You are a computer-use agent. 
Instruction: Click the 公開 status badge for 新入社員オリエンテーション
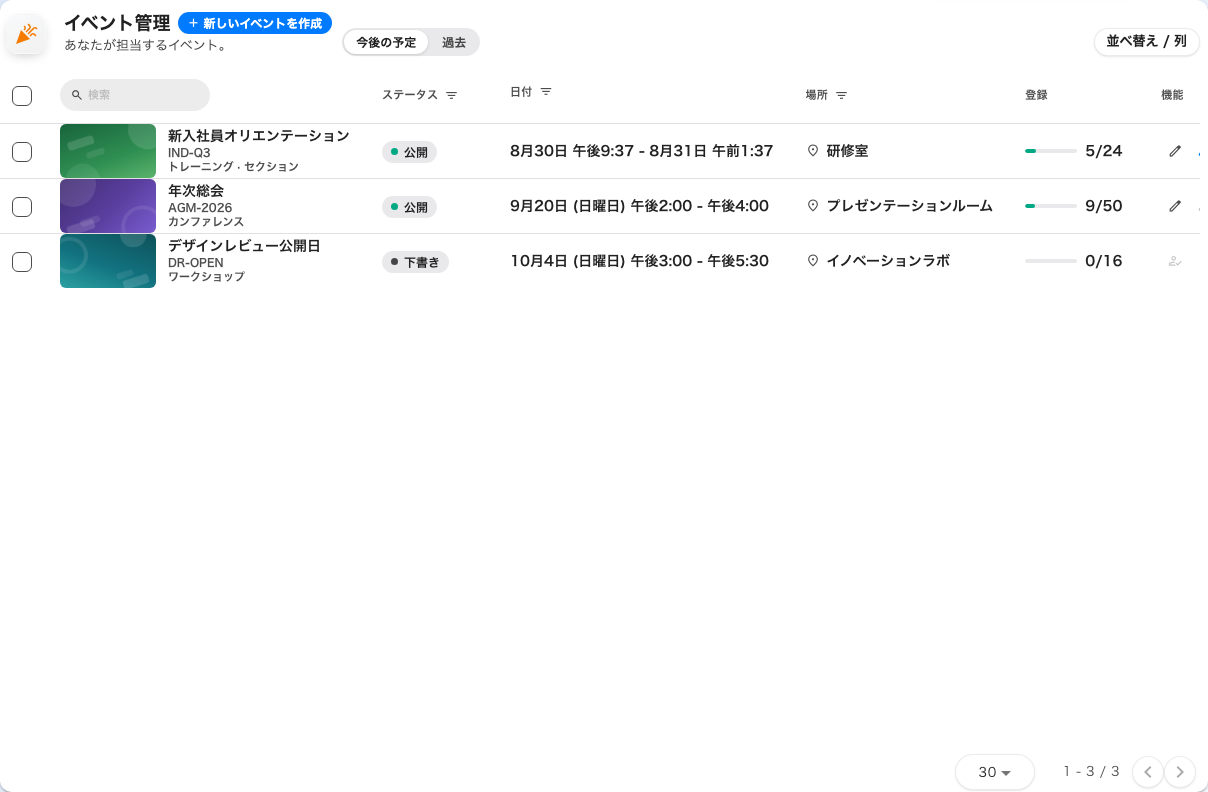click(409, 152)
